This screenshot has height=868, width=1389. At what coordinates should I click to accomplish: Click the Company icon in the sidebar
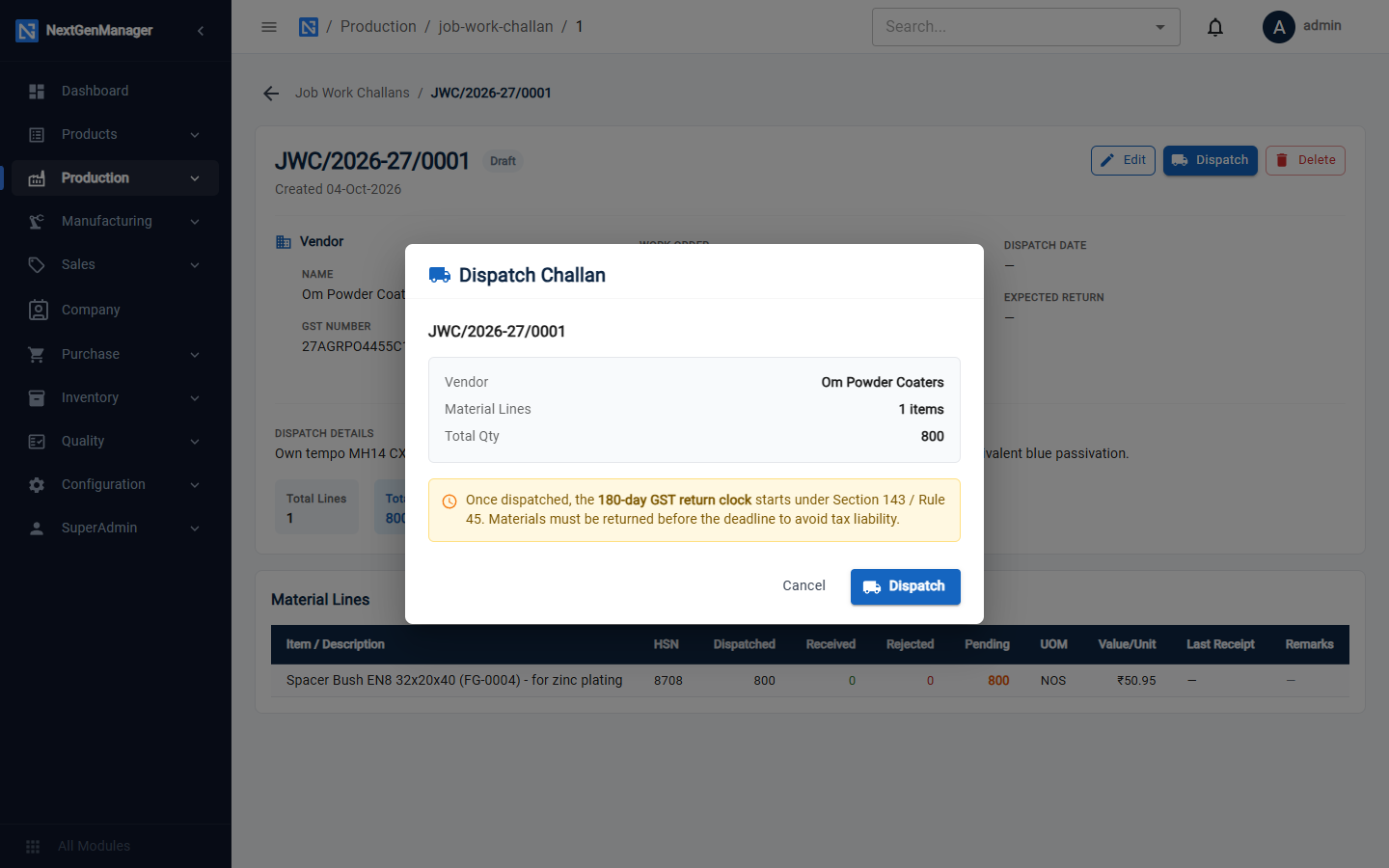[x=38, y=310]
